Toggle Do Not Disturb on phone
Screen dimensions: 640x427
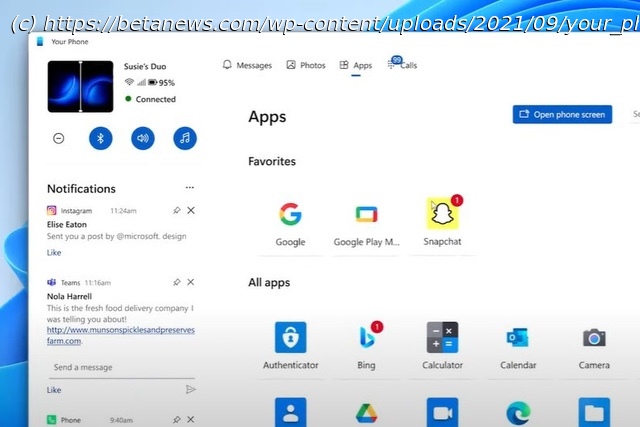[58, 138]
